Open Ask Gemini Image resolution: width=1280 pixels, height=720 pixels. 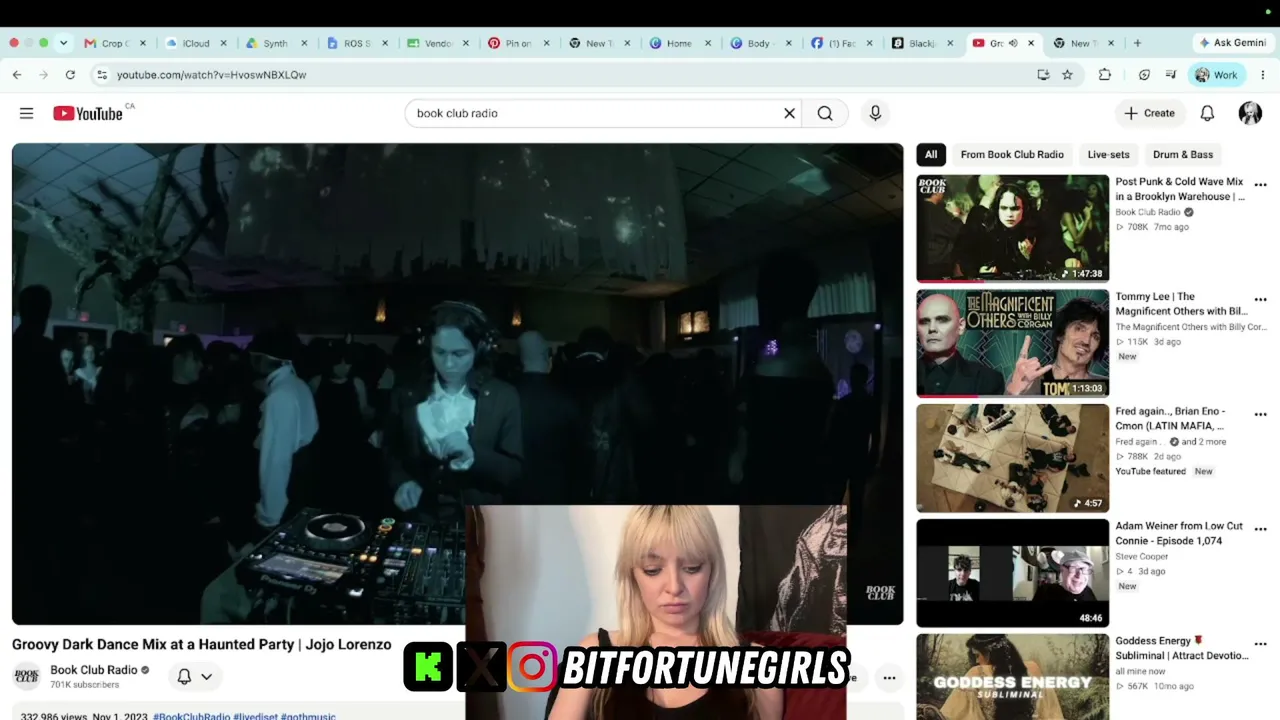coord(1232,43)
